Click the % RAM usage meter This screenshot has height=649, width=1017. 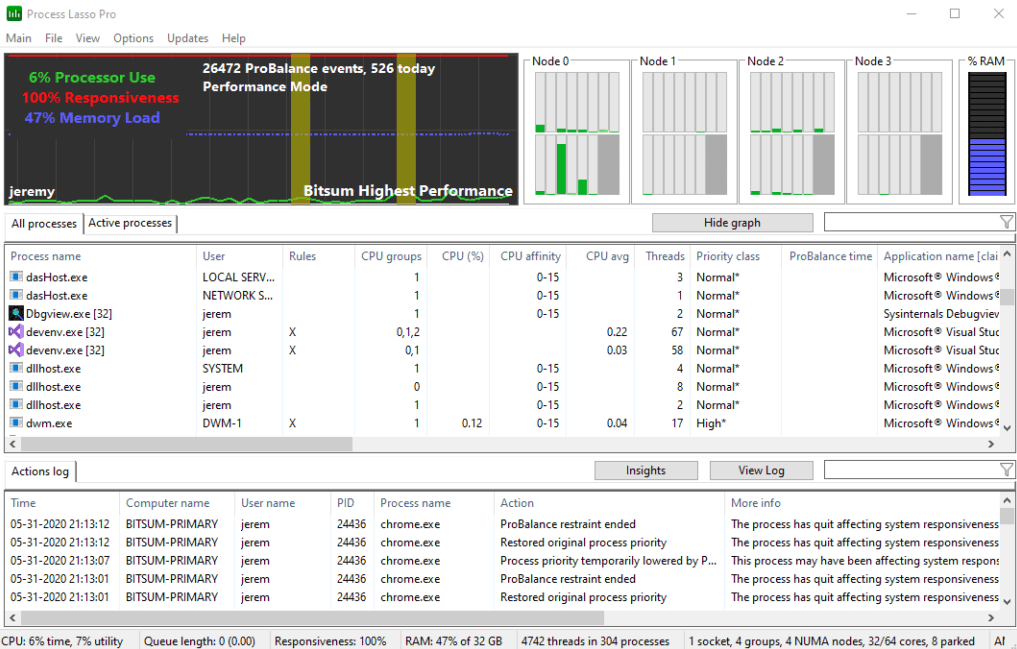coord(987,133)
